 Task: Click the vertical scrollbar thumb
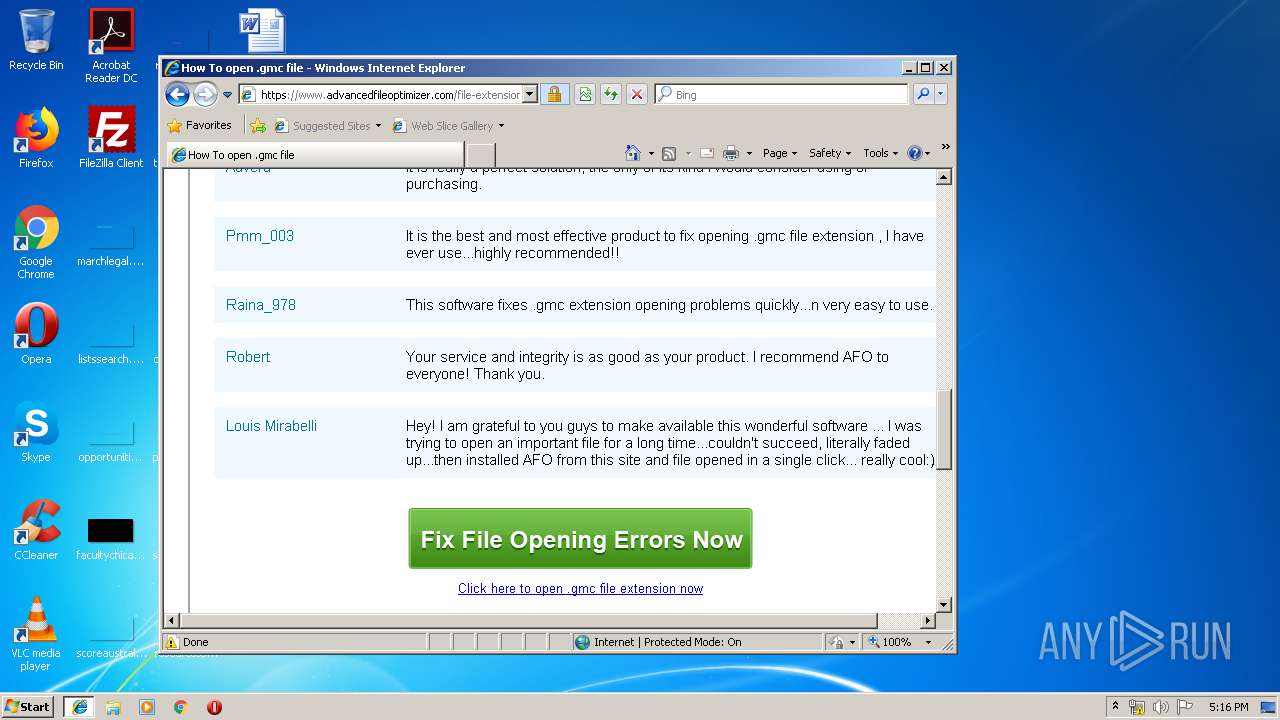[x=943, y=428]
